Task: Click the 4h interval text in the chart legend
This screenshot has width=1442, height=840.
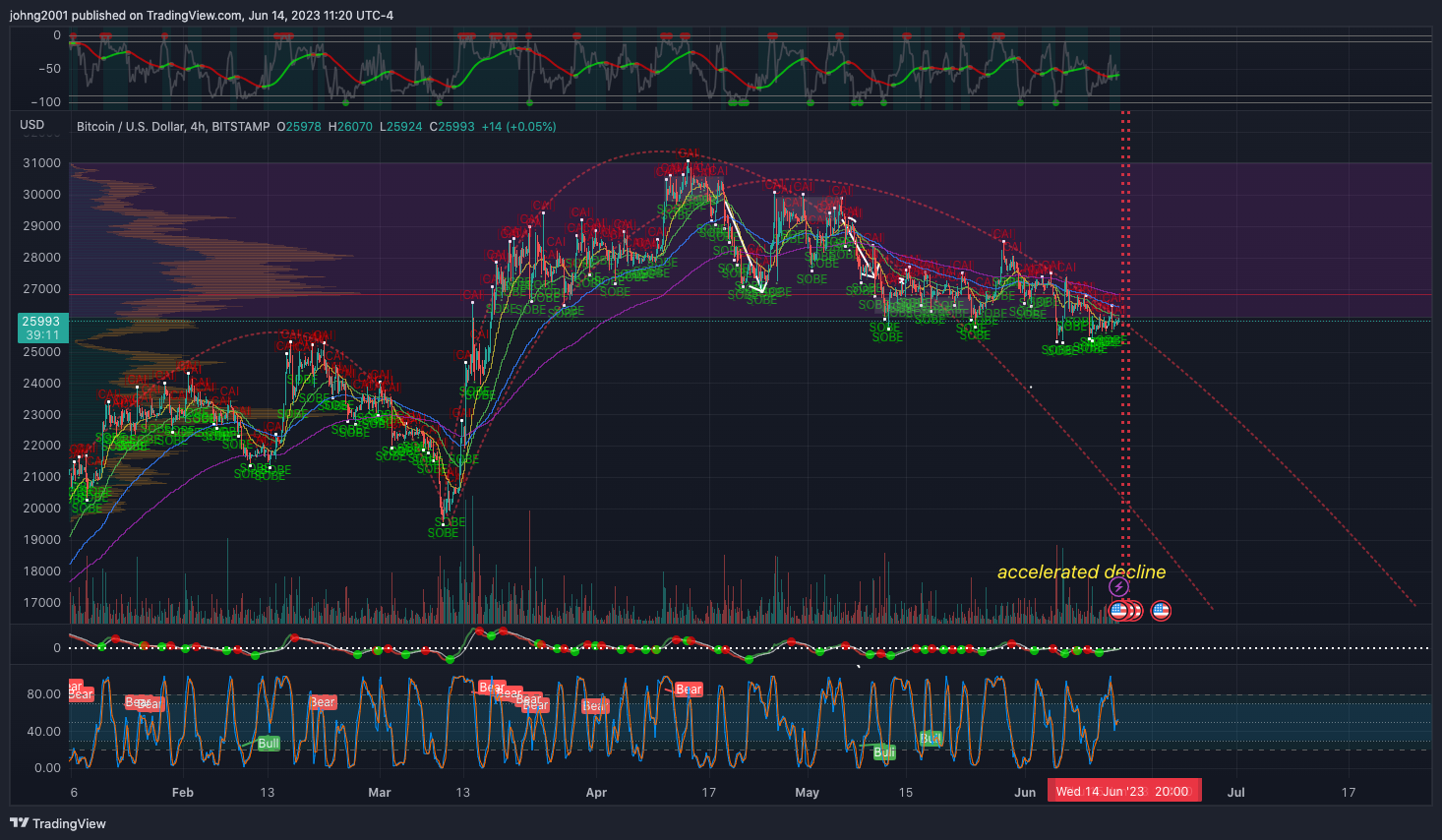Action: tap(198, 127)
